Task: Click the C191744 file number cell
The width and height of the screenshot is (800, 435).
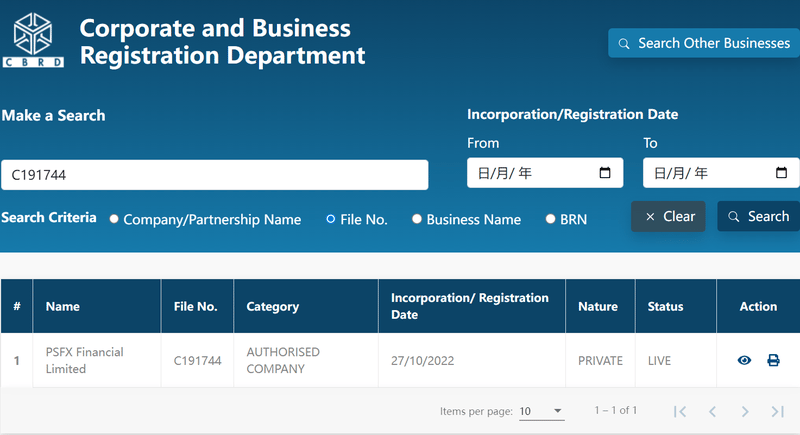Action: click(197, 360)
